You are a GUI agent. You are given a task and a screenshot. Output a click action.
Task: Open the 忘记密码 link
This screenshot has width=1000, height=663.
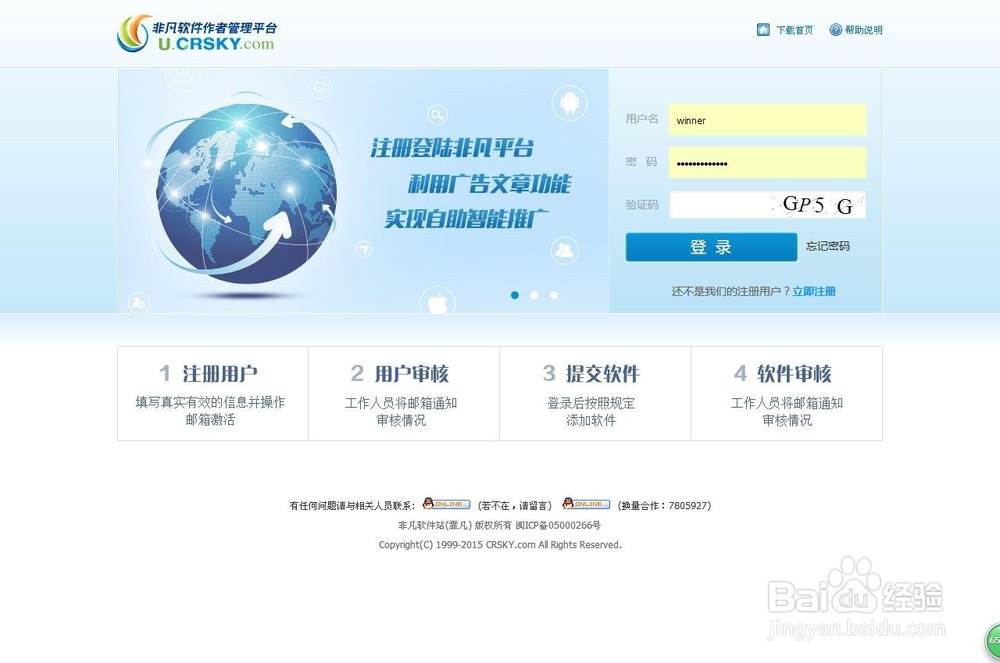pos(829,247)
